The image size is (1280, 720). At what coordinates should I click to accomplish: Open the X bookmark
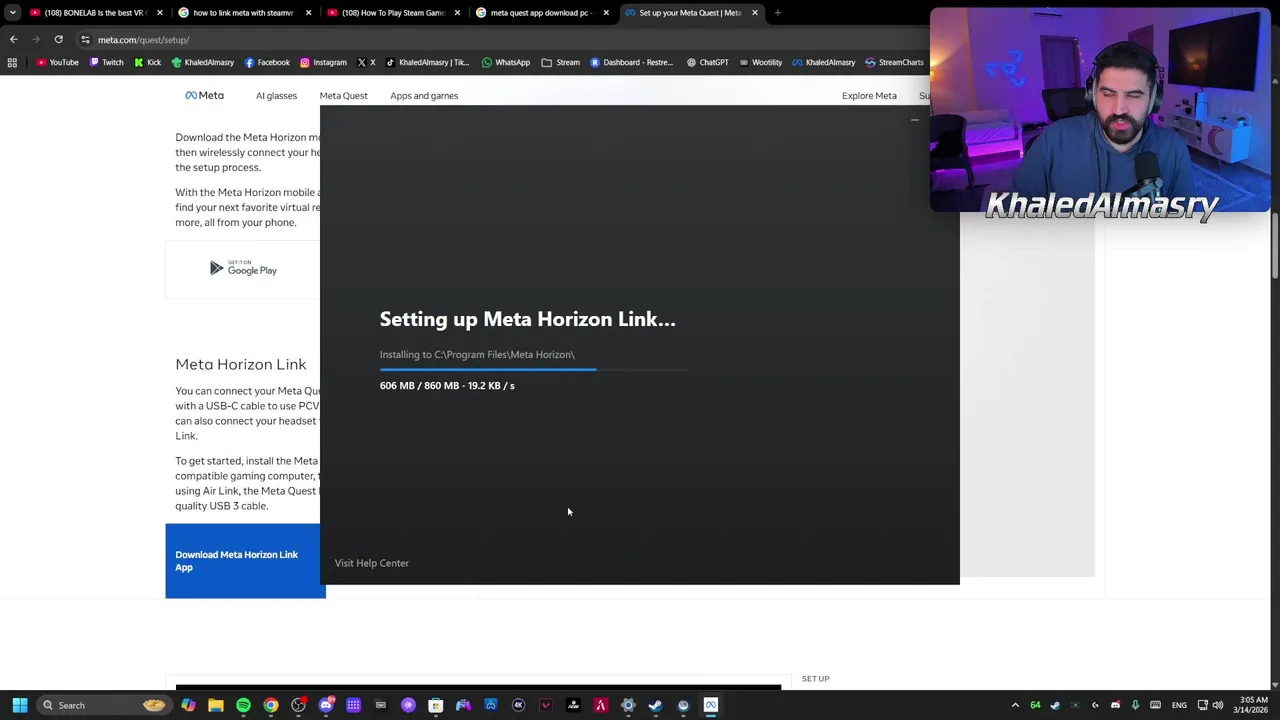pyautogui.click(x=366, y=62)
